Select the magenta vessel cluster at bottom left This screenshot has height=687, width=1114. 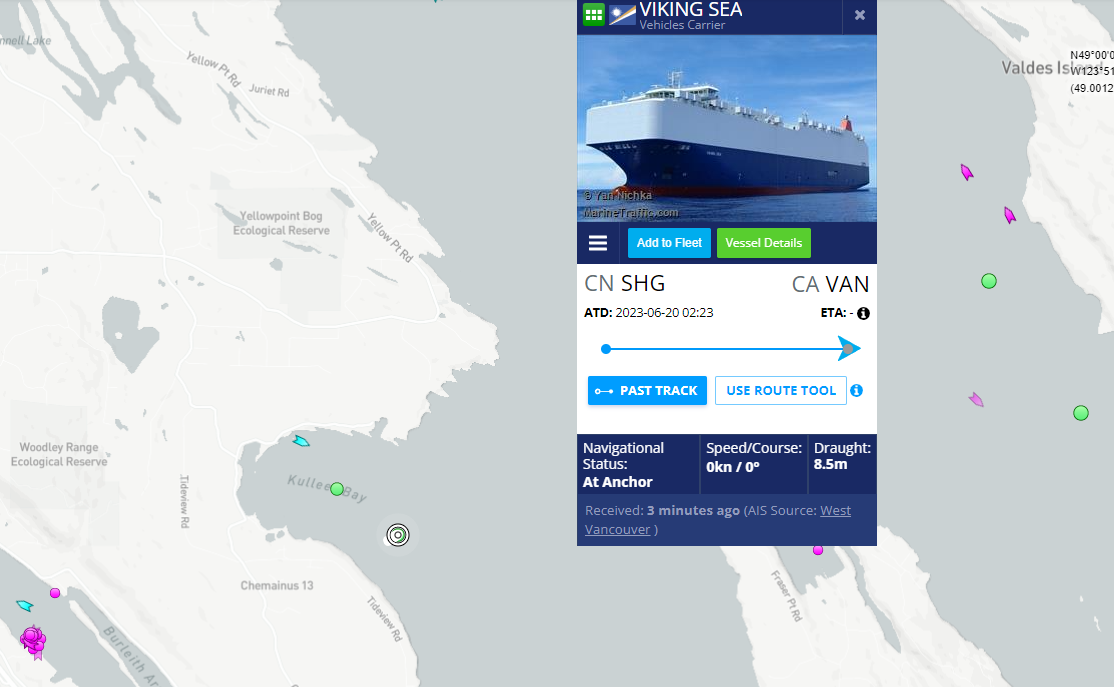[x=33, y=641]
